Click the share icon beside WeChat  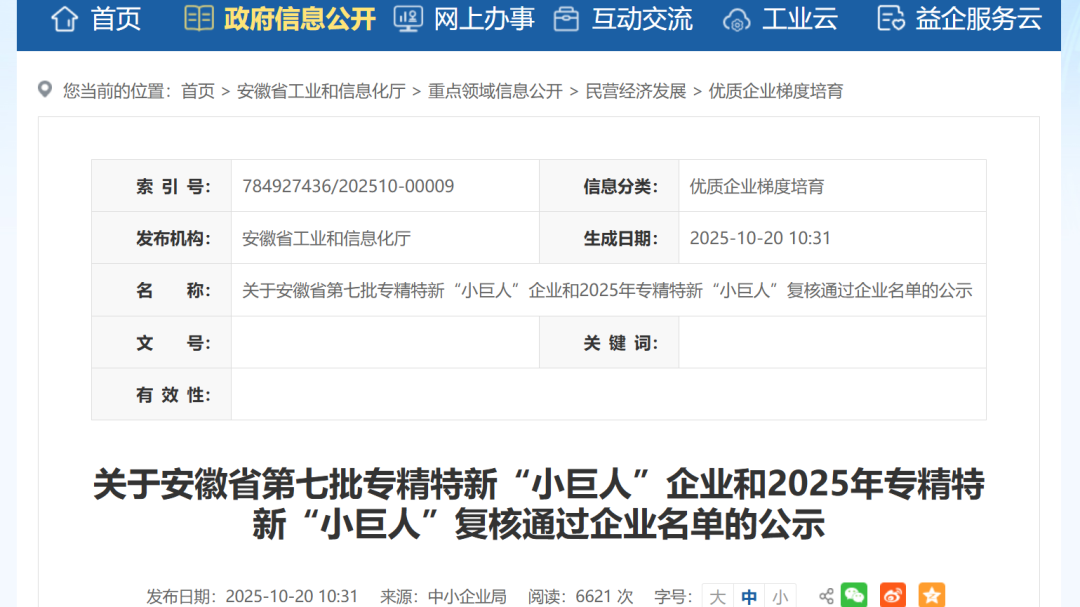[x=826, y=597]
